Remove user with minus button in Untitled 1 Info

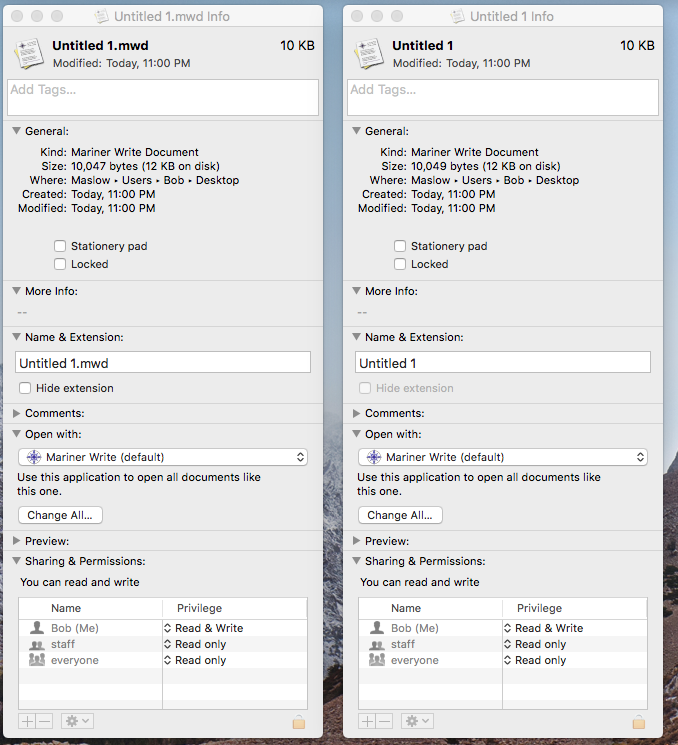[384, 721]
